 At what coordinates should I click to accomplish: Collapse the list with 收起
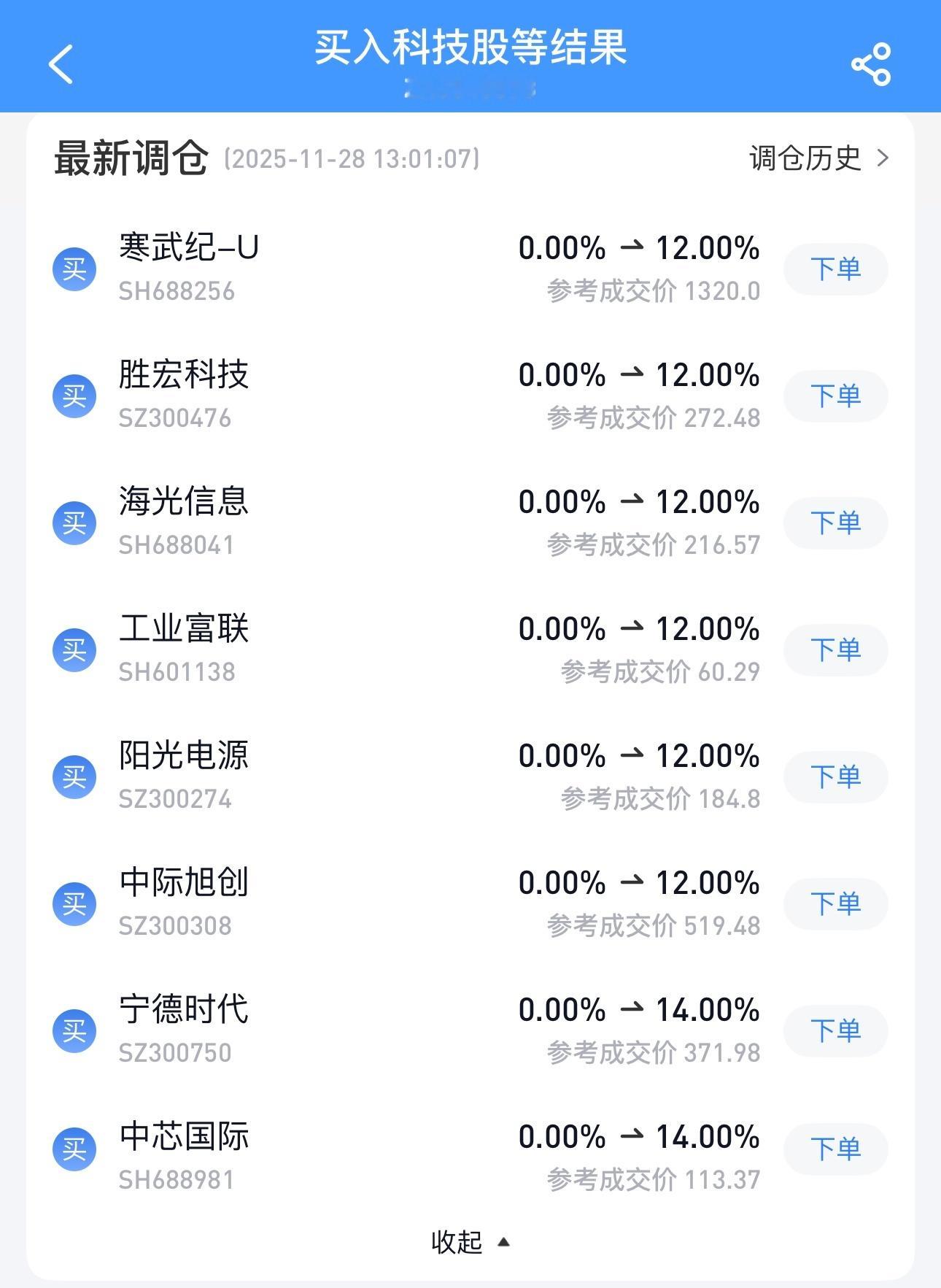point(470,1242)
